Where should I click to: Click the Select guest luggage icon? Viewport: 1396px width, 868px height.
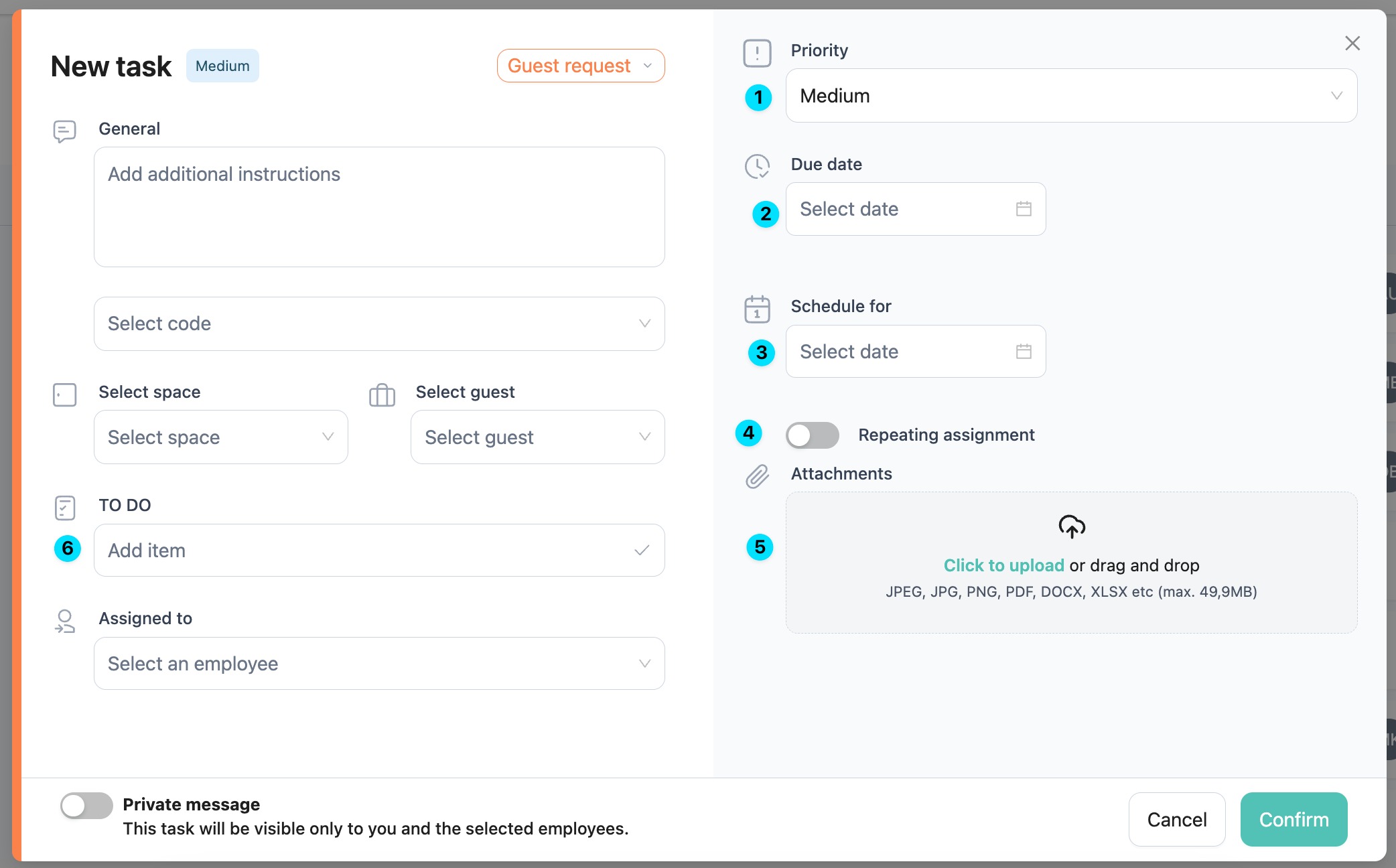click(382, 395)
